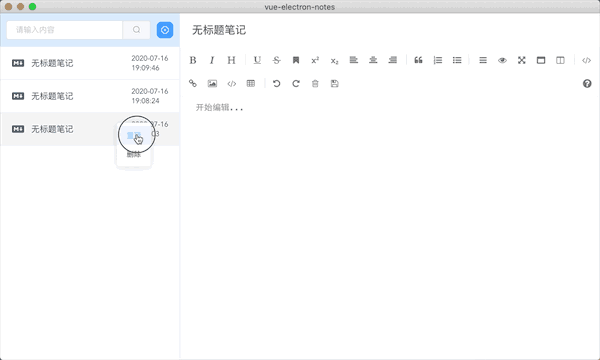Align text center

tap(373, 60)
